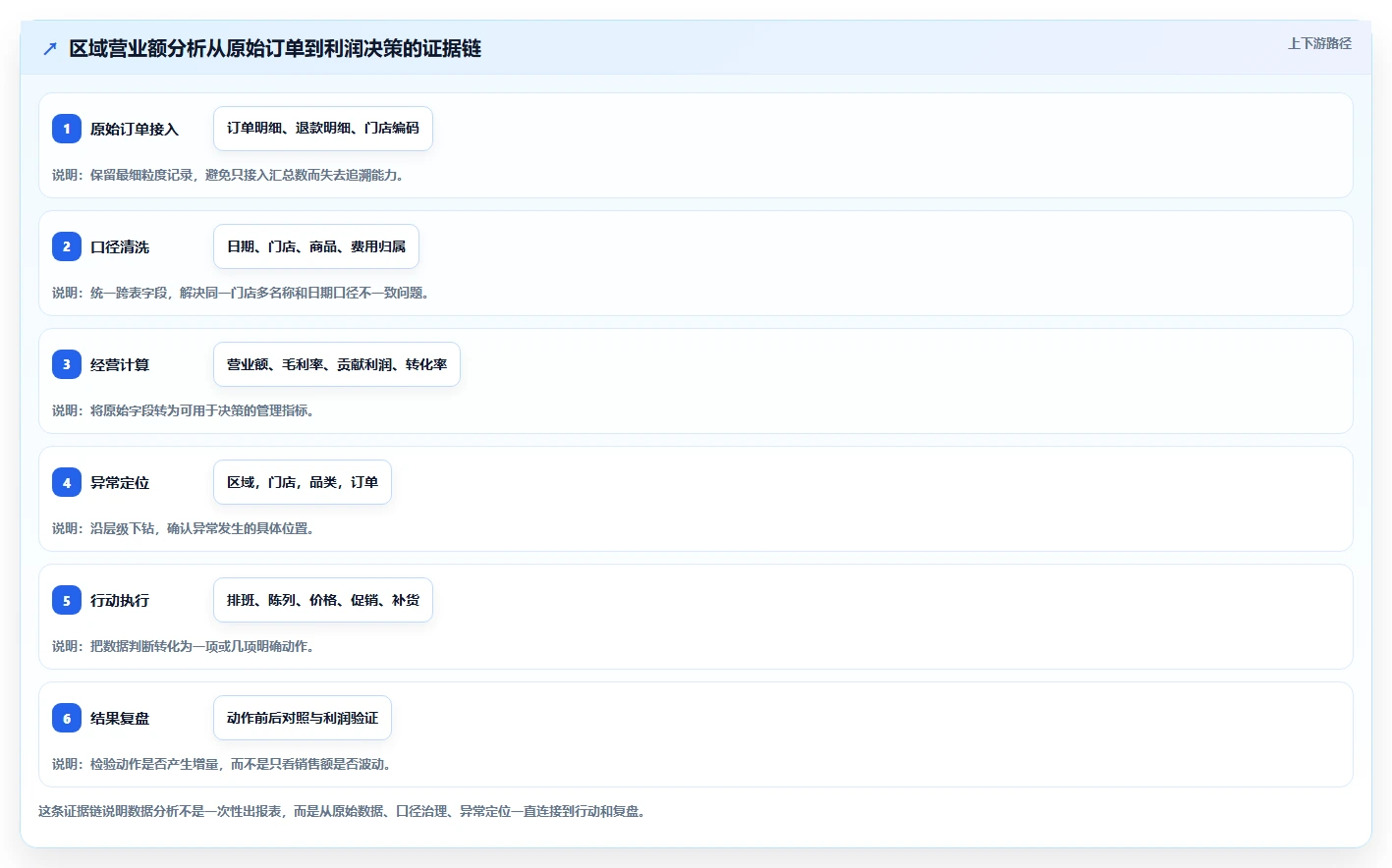1392x868 pixels.
Task: Open the 日期、门店、商品、费用归属 chip
Action: [316, 246]
